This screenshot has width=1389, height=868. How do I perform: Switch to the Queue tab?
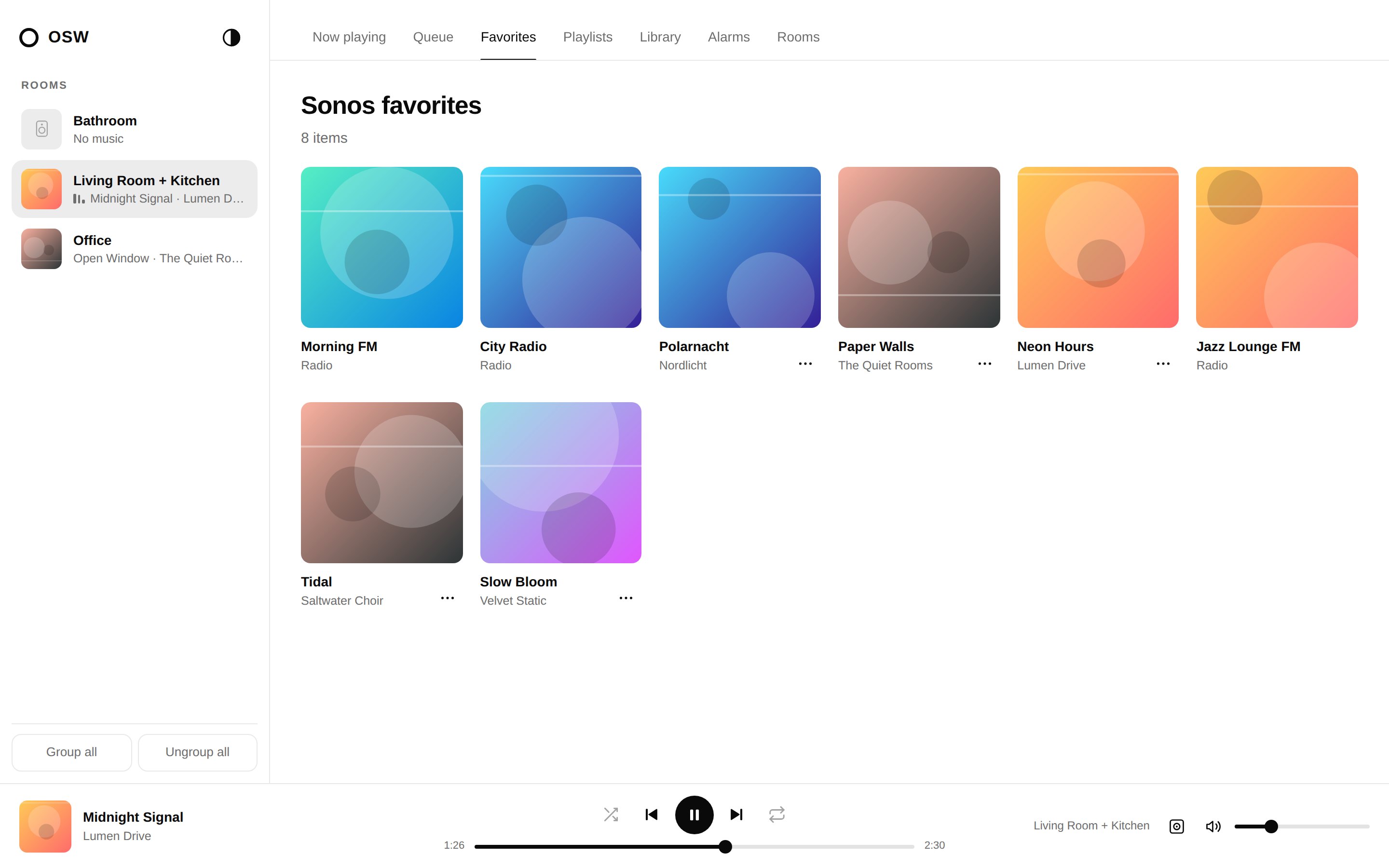[434, 37]
